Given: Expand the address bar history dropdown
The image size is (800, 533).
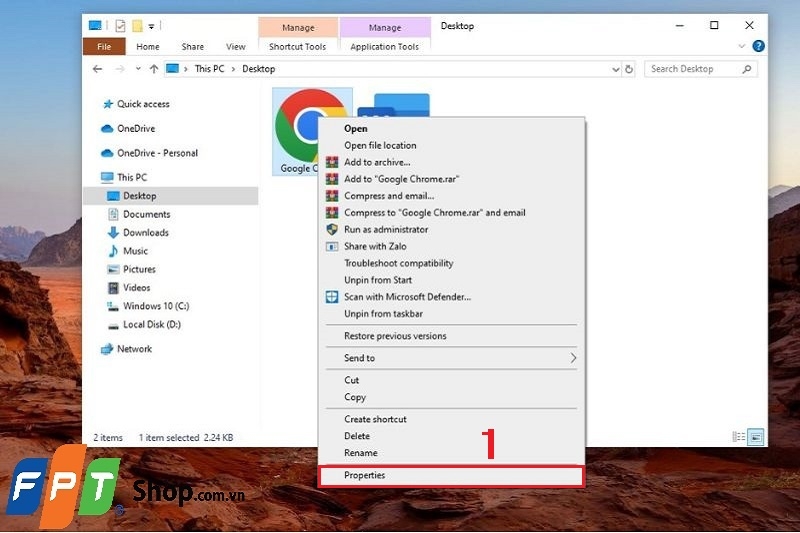Looking at the screenshot, I should 616,69.
